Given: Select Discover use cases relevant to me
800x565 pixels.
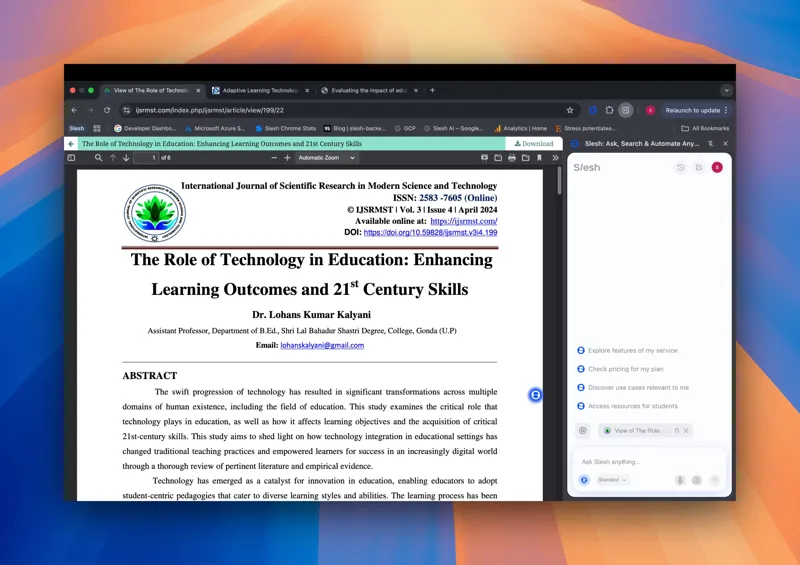Looking at the screenshot, I should pos(633,387).
